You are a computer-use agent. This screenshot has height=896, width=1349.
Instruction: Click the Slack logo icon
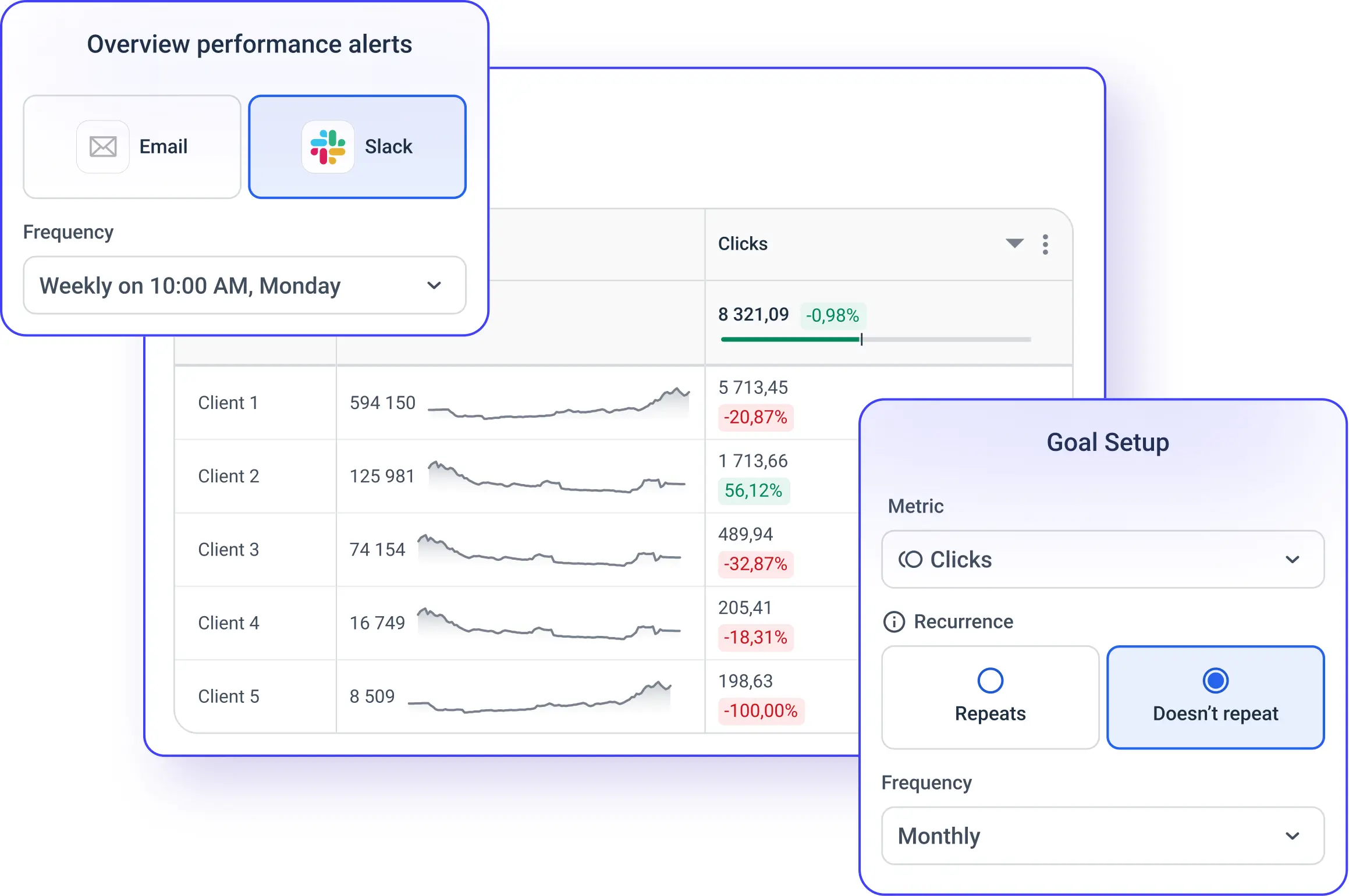(328, 147)
